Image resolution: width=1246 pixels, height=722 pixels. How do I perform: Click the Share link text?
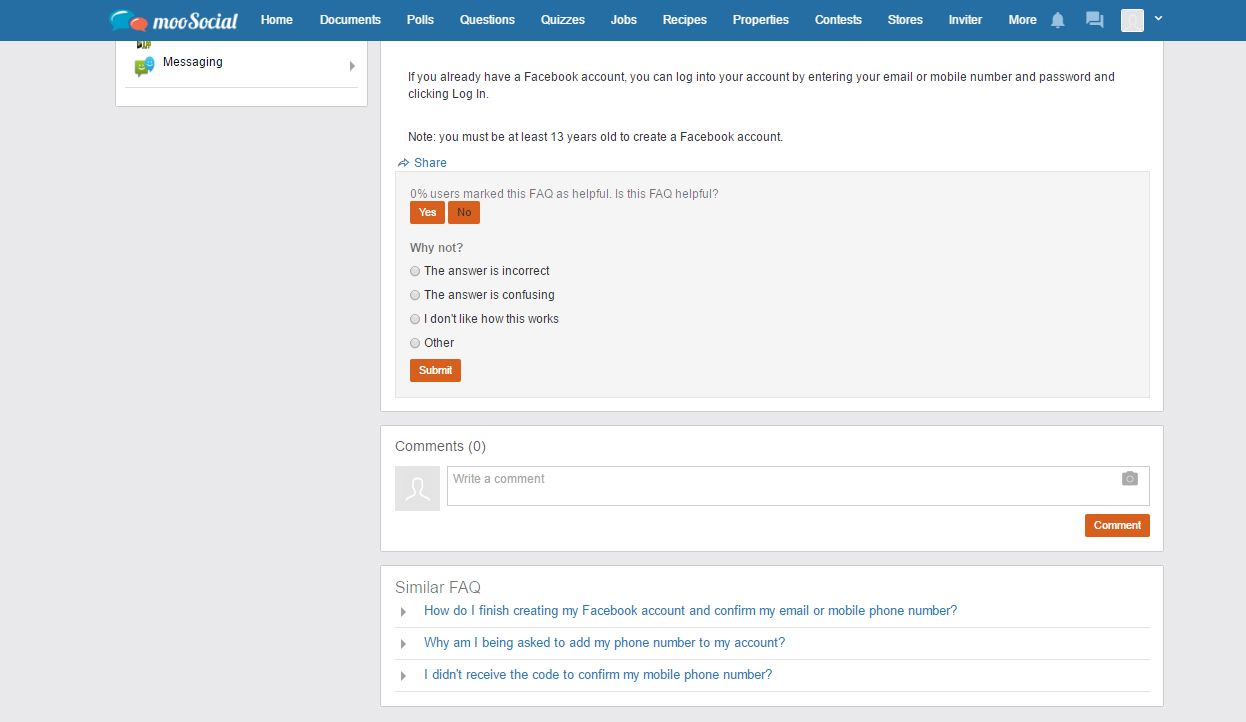pos(430,163)
